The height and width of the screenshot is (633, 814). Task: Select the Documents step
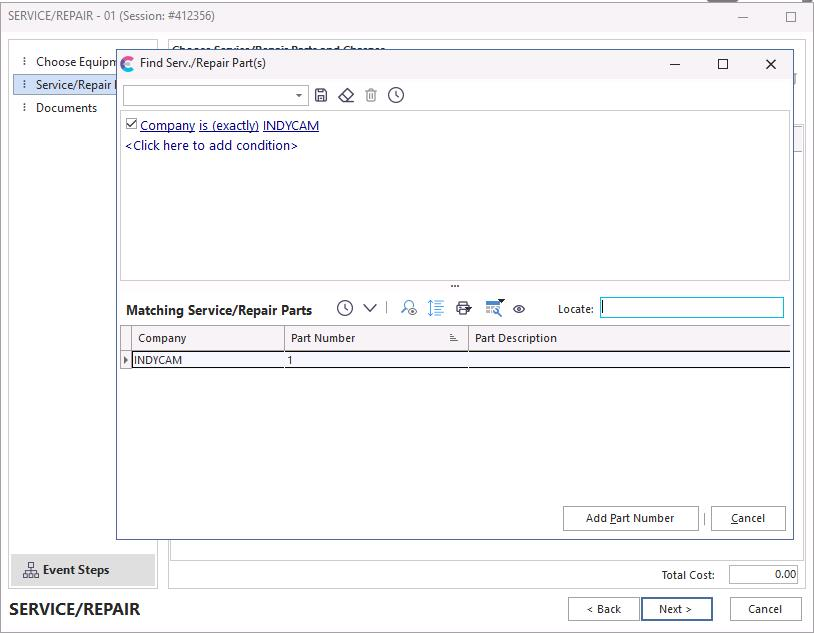click(x=66, y=108)
